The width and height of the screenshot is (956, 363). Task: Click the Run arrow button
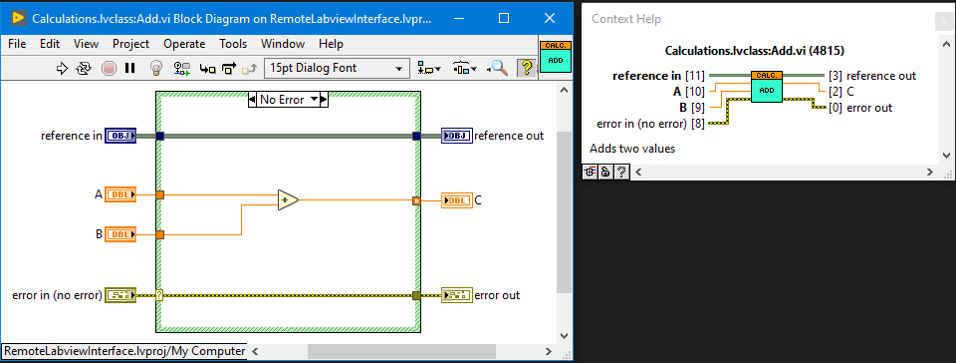pyautogui.click(x=62, y=68)
